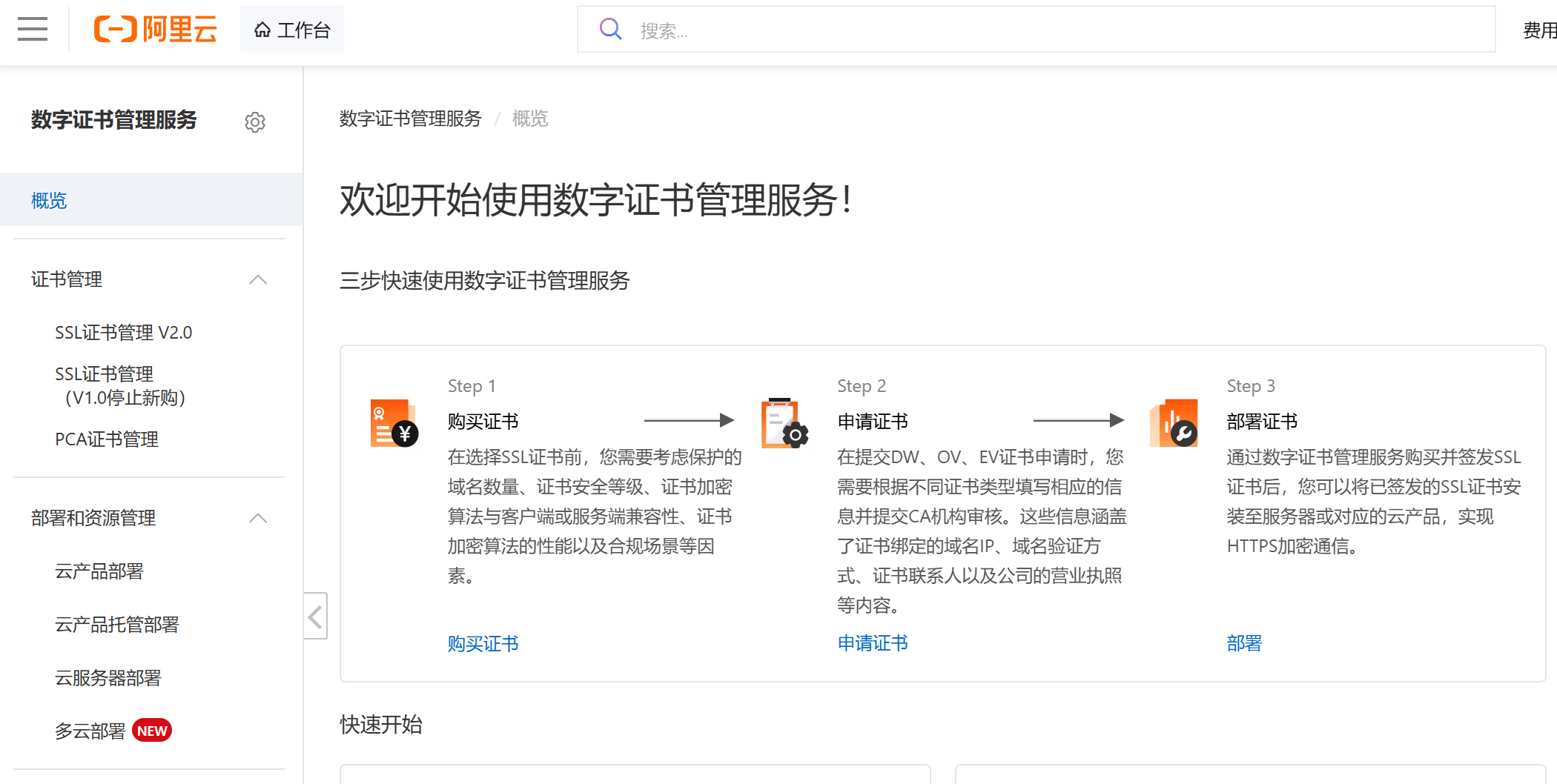Screen dimensions: 1557x784
Task: Click the 部署和资源管理 section header
Action: pos(93,518)
